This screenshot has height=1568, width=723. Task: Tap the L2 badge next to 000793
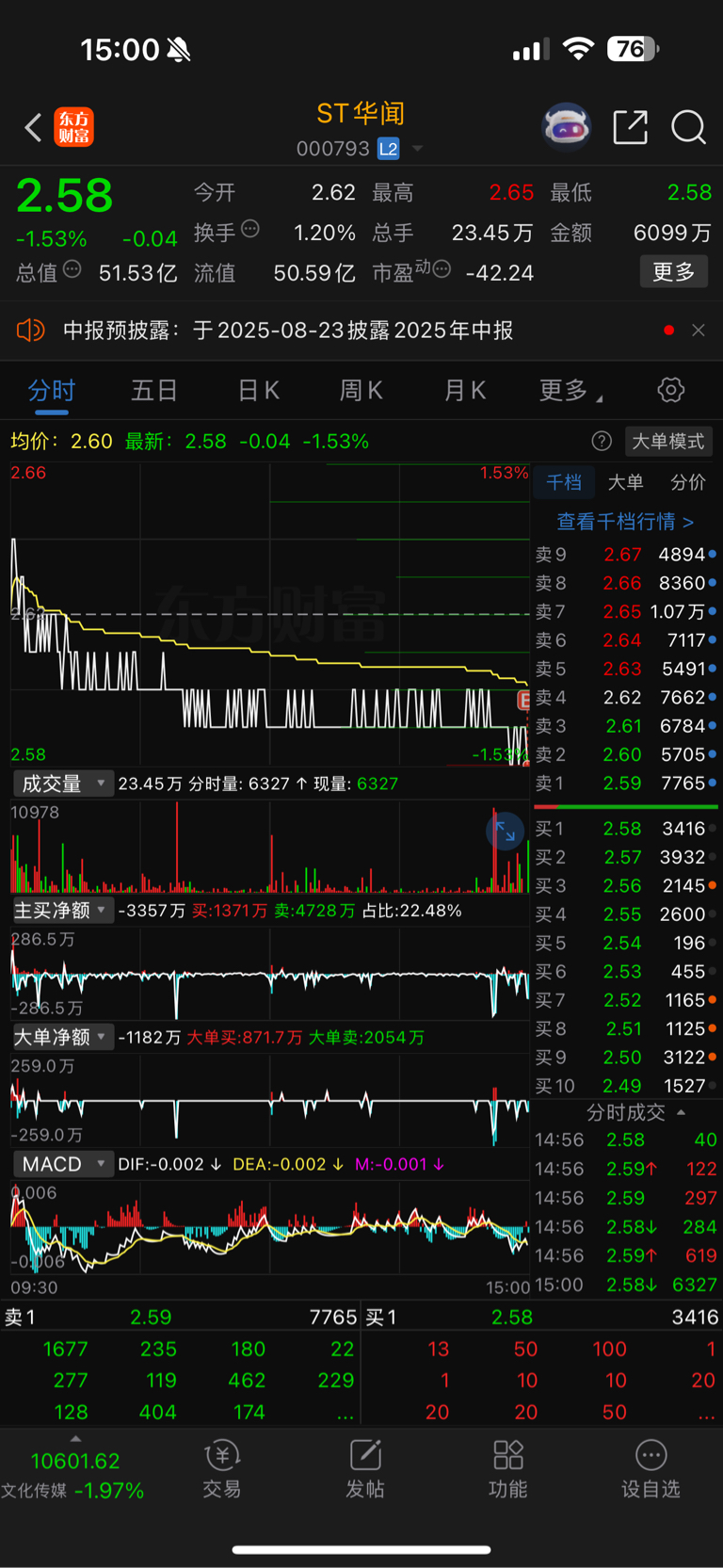coord(388,149)
